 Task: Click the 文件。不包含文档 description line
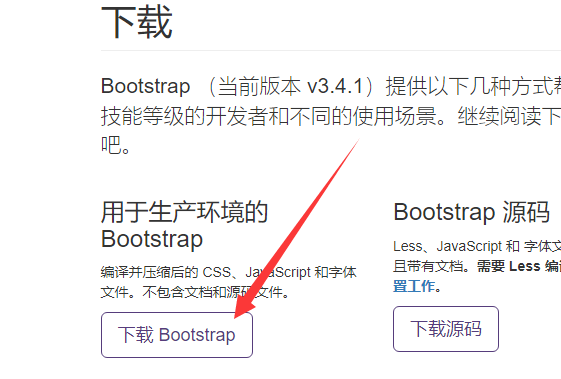pyautogui.click(x=194, y=292)
